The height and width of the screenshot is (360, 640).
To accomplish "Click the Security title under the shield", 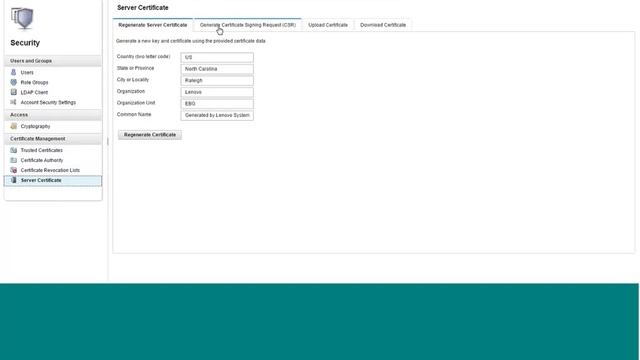I will point(25,43).
